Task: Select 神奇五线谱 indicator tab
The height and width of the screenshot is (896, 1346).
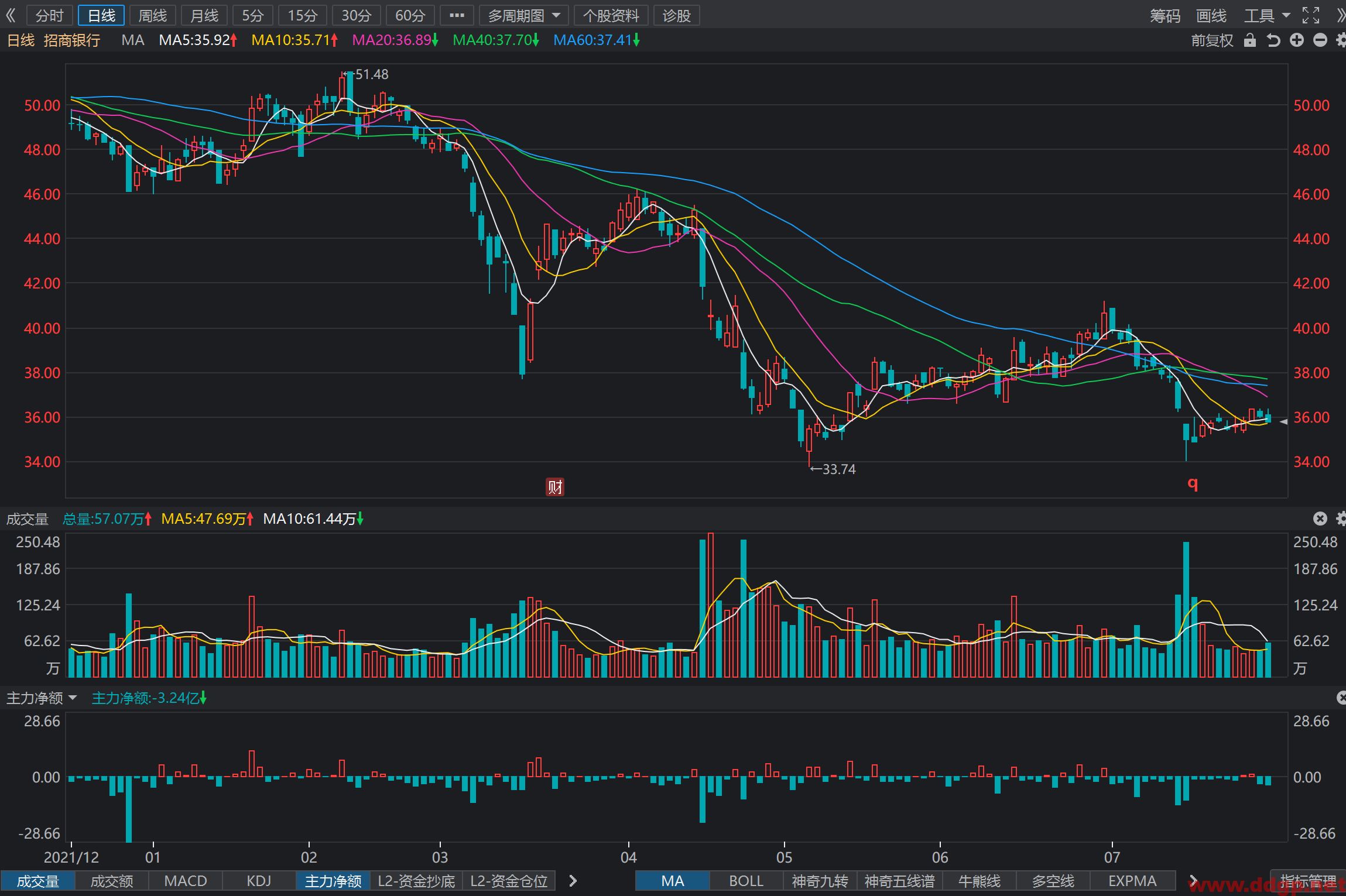Action: point(900,881)
